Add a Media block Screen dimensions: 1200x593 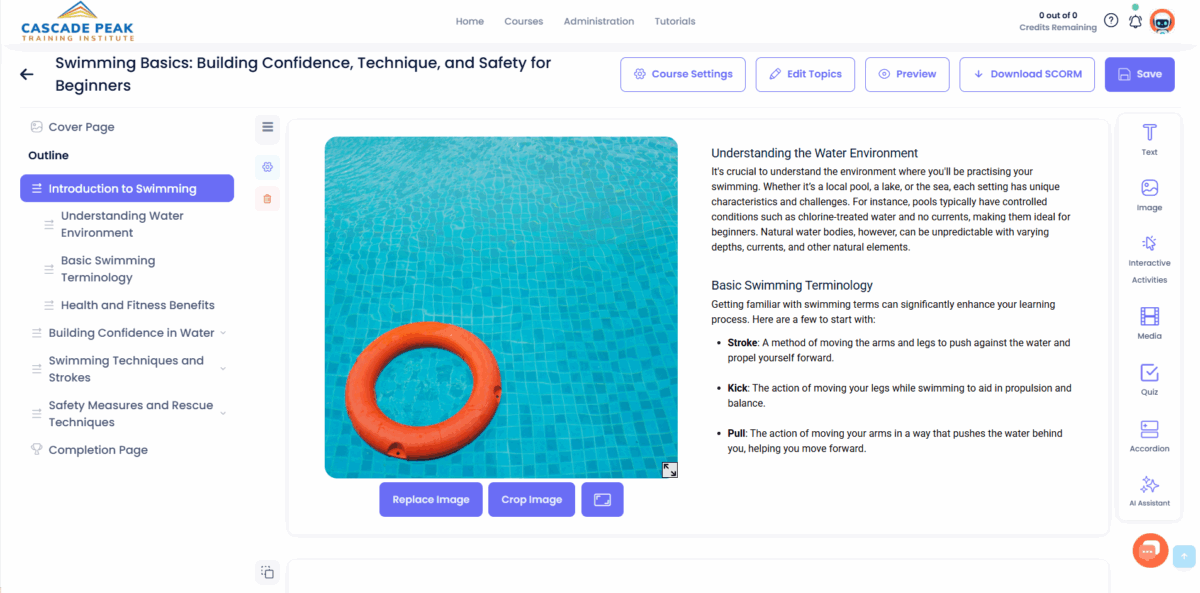pos(1149,323)
